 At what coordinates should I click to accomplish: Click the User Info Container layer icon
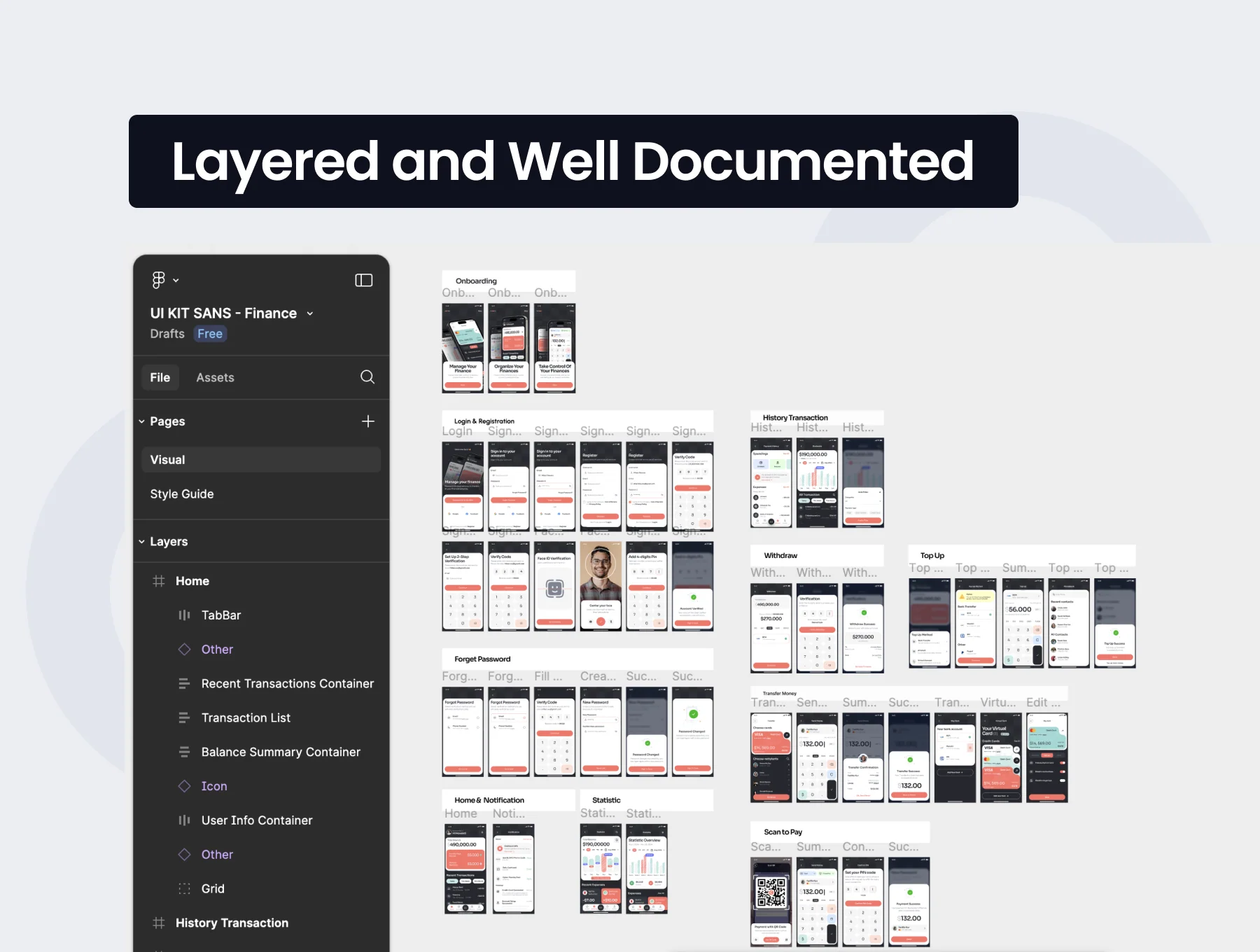click(x=184, y=820)
